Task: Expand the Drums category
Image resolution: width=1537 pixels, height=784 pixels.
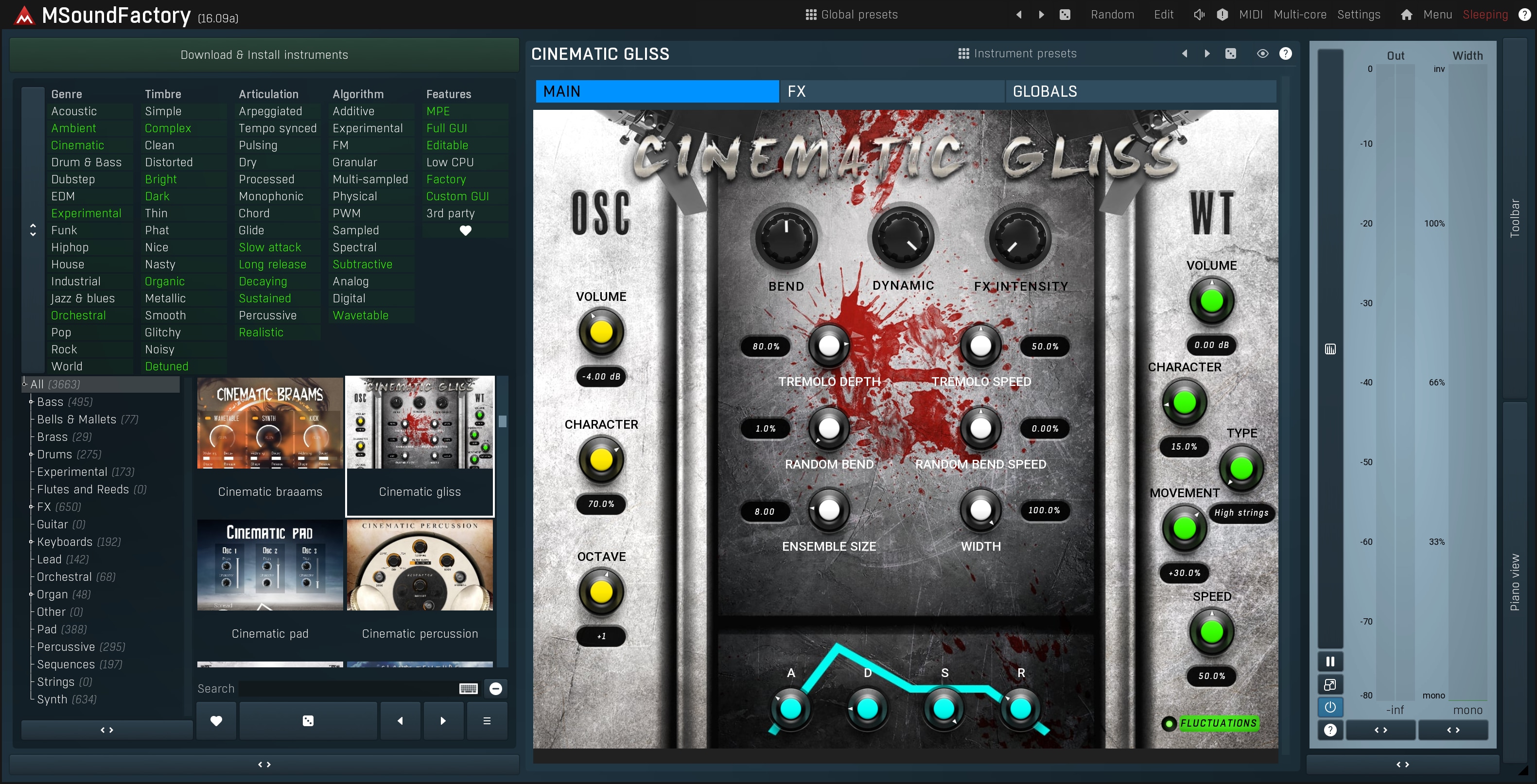Action: click(31, 454)
